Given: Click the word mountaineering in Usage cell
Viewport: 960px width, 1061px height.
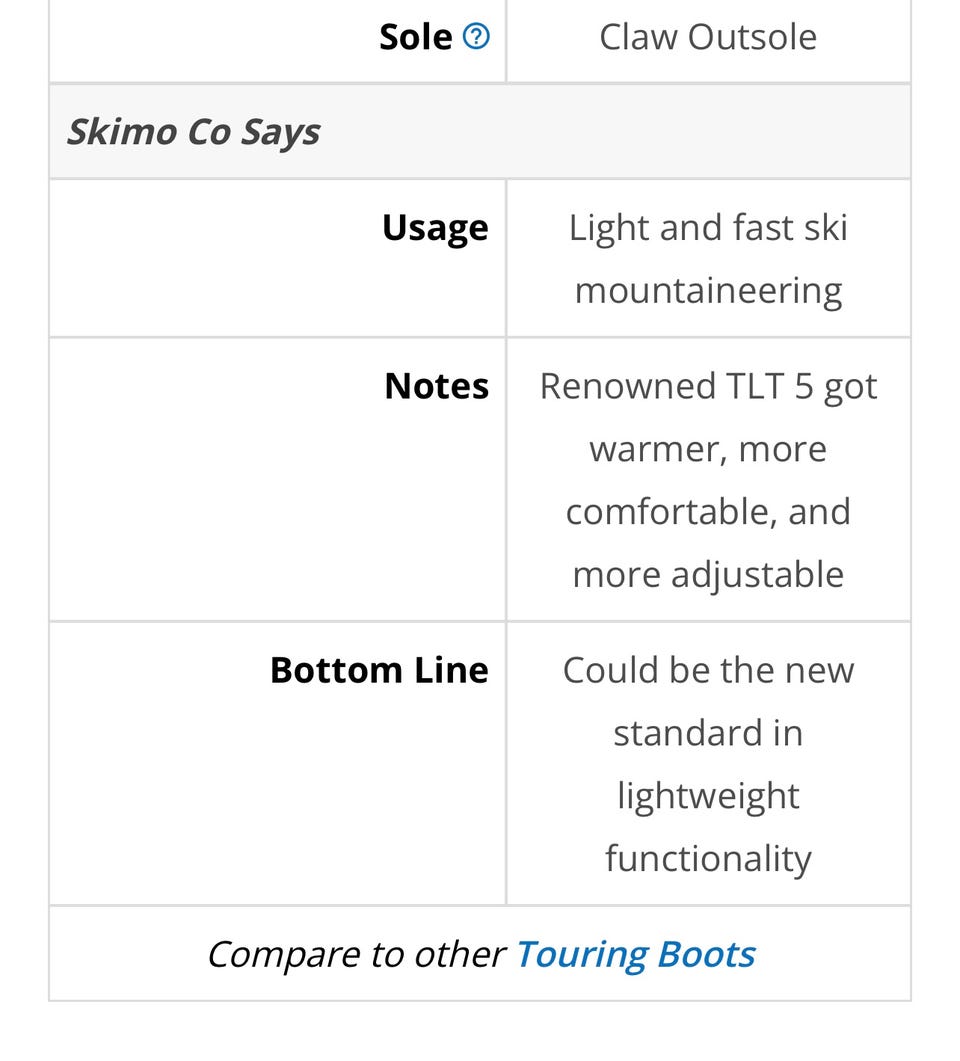Looking at the screenshot, I should (x=708, y=291).
